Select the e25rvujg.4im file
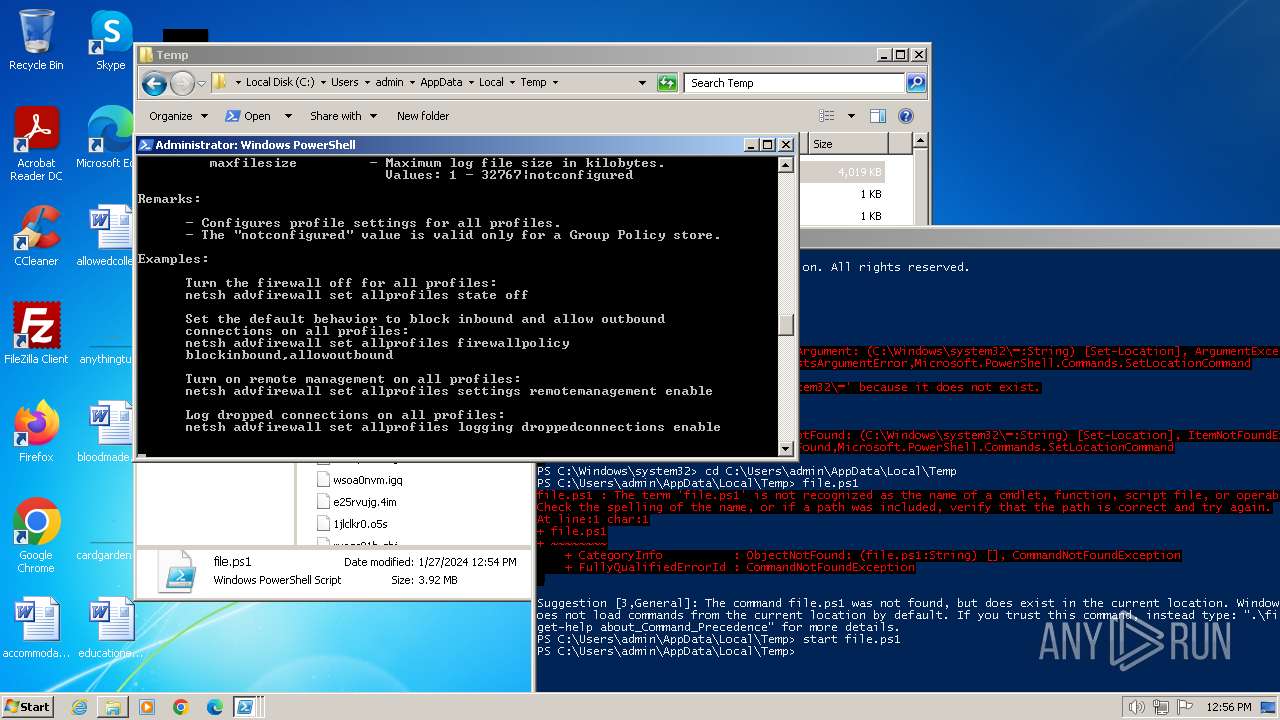1280x720 pixels. click(x=357, y=502)
